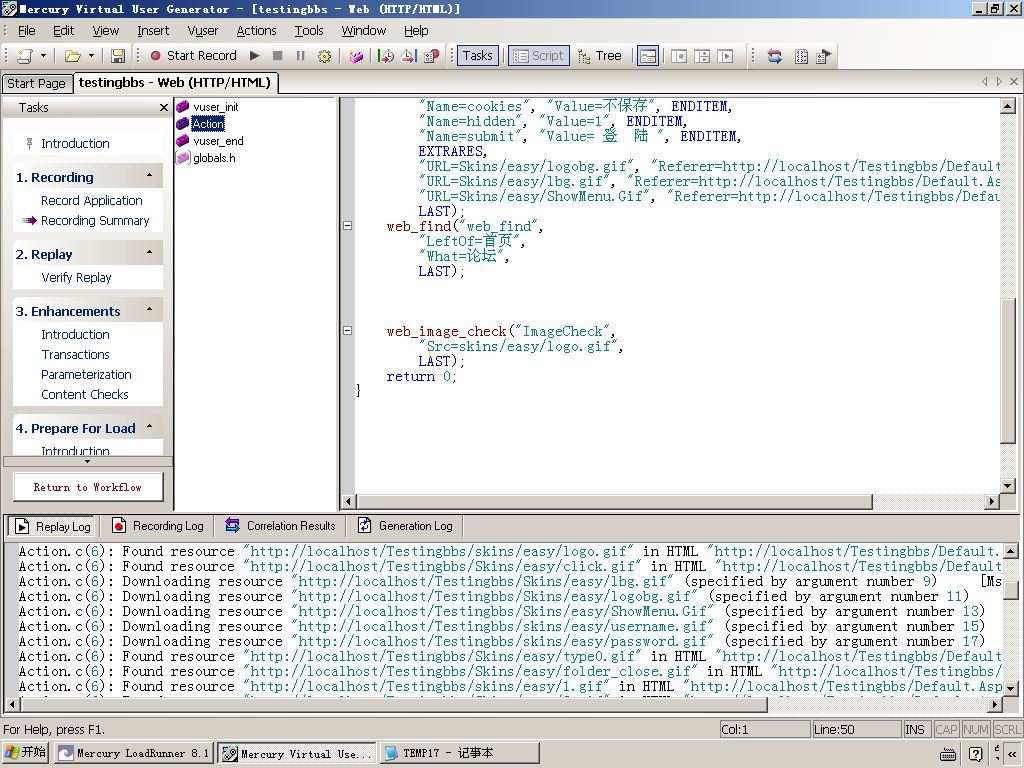Click the first layout icon right of output toggle
Viewport: 1024px width, 768px height.
click(679, 56)
